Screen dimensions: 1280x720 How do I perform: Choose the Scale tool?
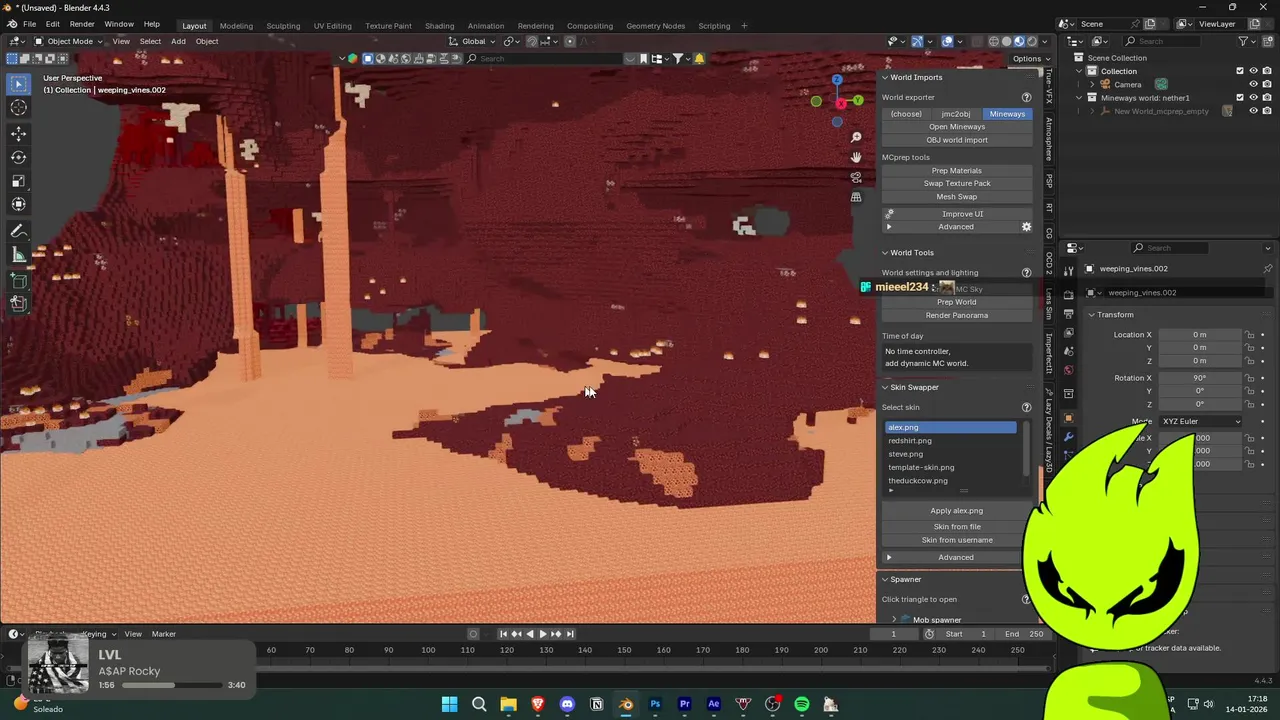18,181
